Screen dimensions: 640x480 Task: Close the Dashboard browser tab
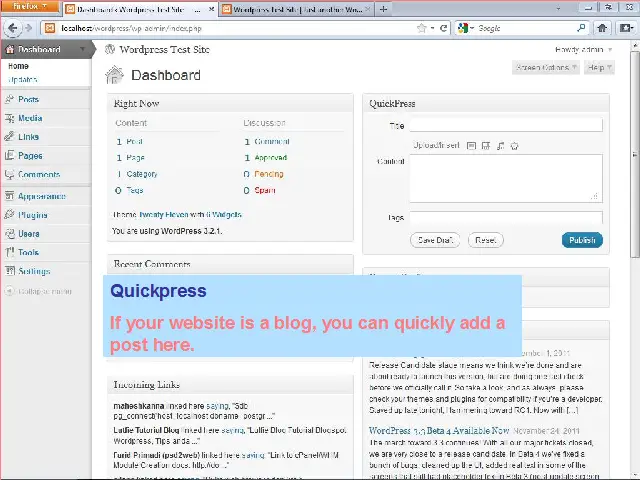[211, 9]
